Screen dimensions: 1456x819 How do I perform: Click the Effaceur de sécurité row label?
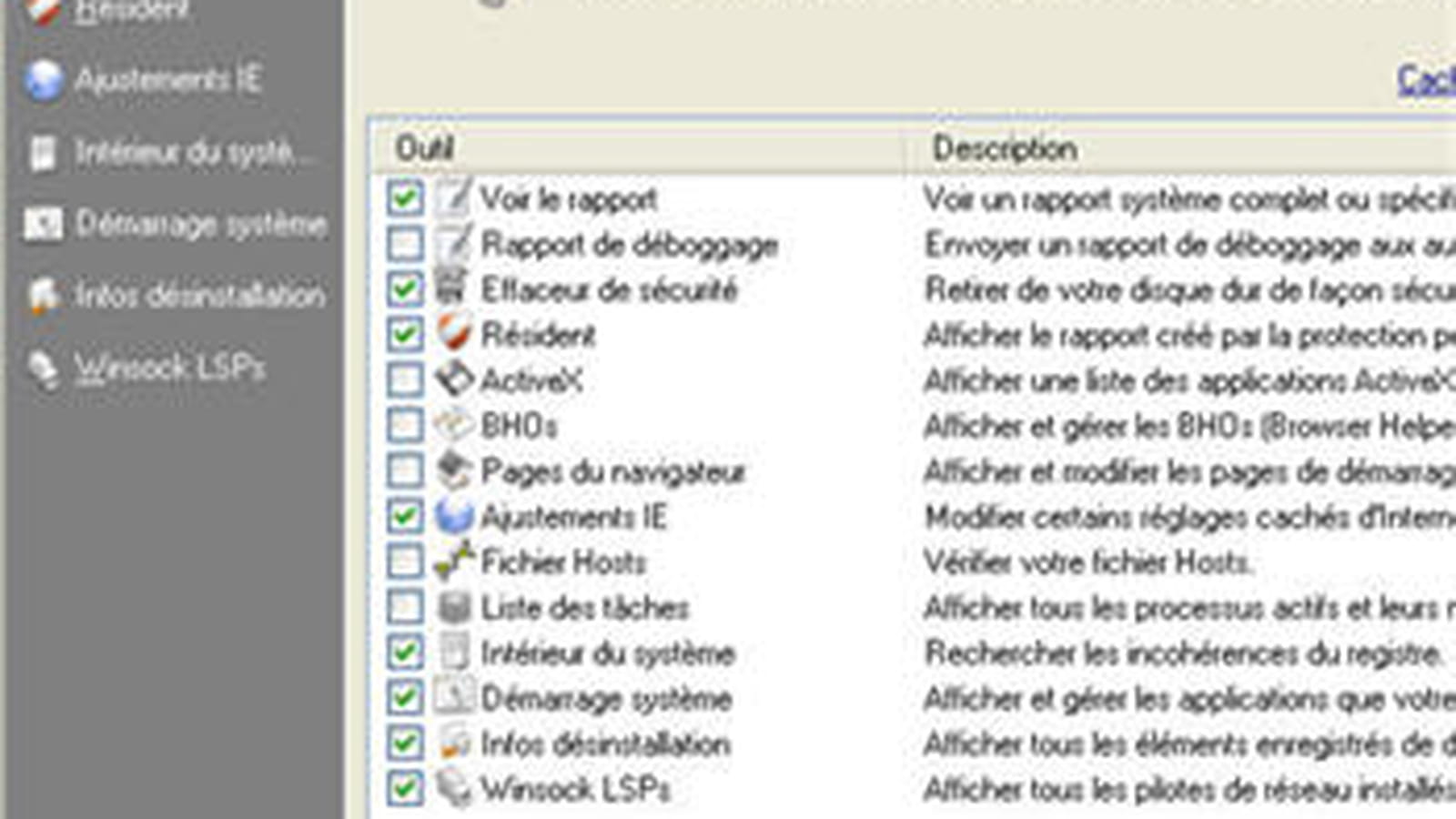coord(609,289)
